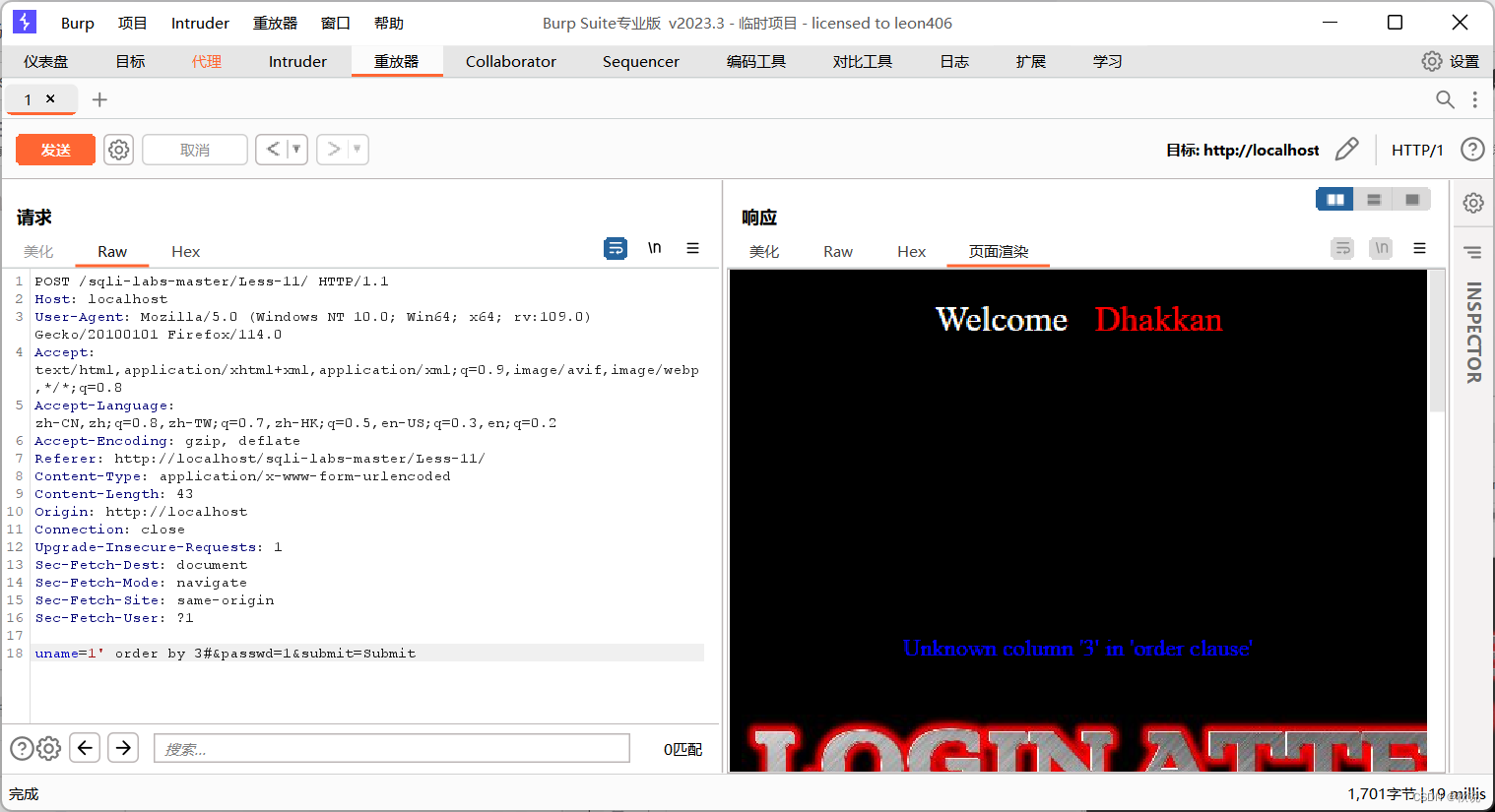
Task: Edit target with the pencil icon
Action: (1346, 150)
